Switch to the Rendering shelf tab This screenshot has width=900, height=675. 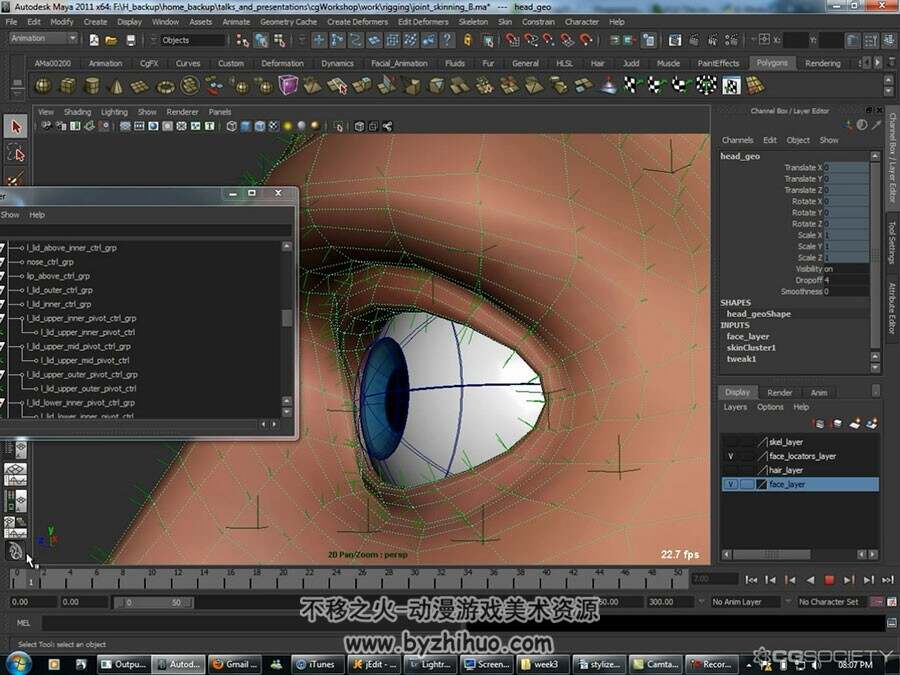click(823, 63)
